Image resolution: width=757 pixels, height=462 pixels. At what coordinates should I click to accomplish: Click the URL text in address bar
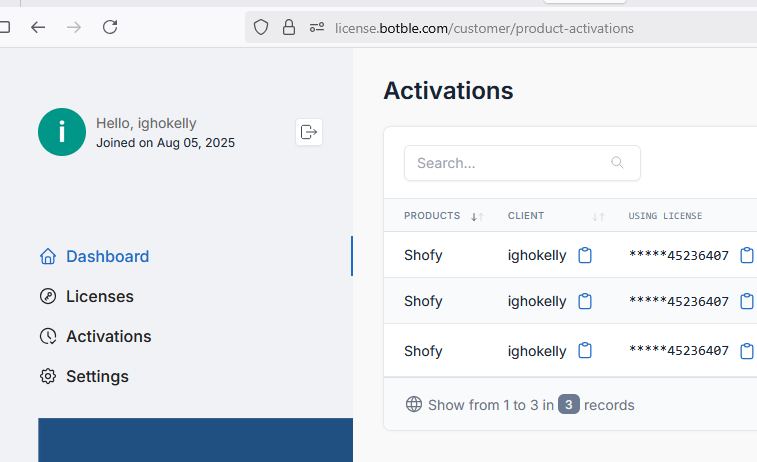tap(484, 28)
